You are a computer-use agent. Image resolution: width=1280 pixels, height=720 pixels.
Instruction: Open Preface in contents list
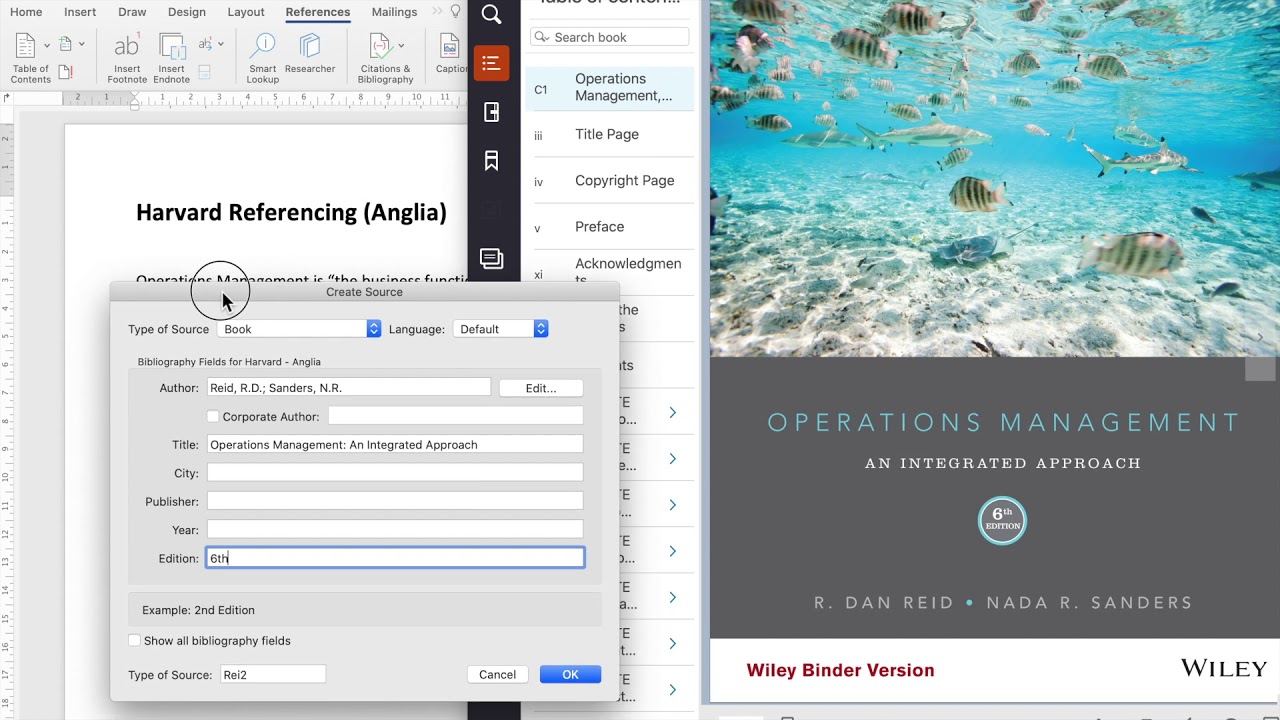click(610, 227)
